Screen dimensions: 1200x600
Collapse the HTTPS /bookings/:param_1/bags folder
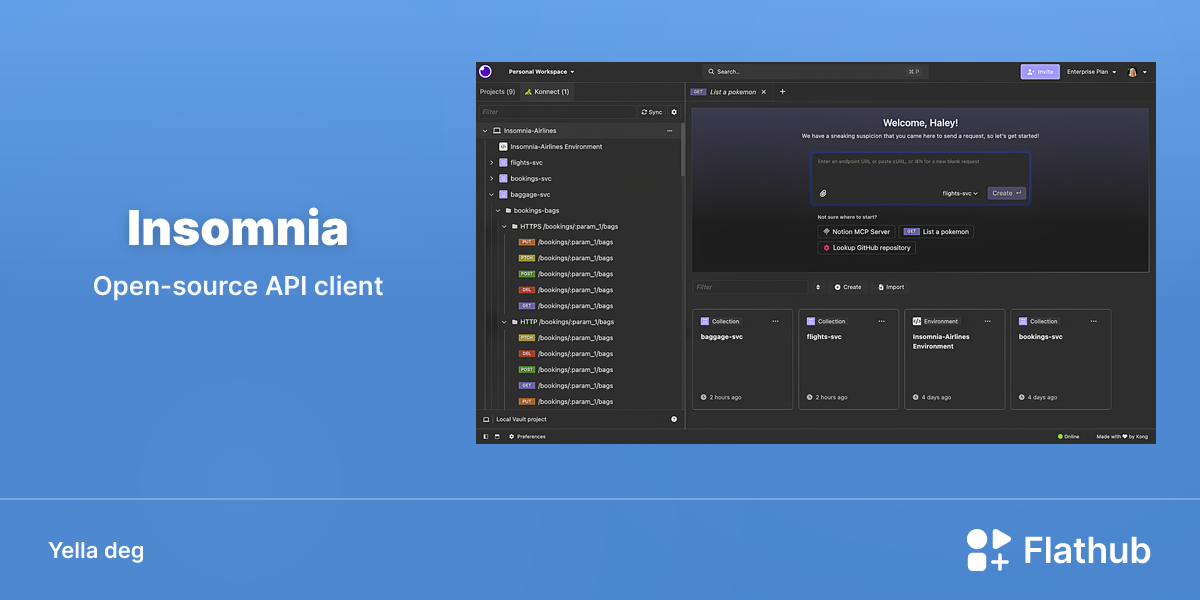click(x=504, y=226)
